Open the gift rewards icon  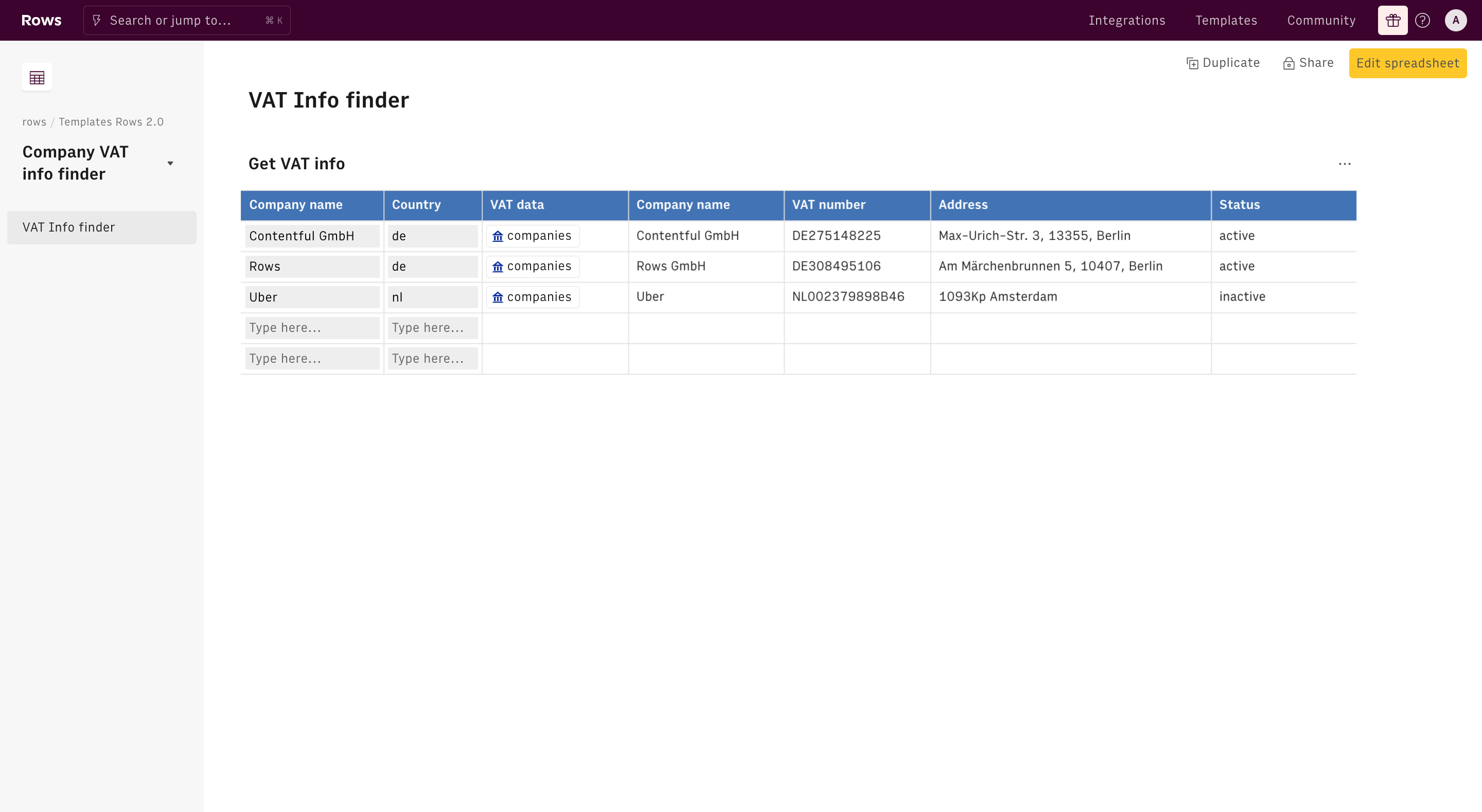(1392, 20)
